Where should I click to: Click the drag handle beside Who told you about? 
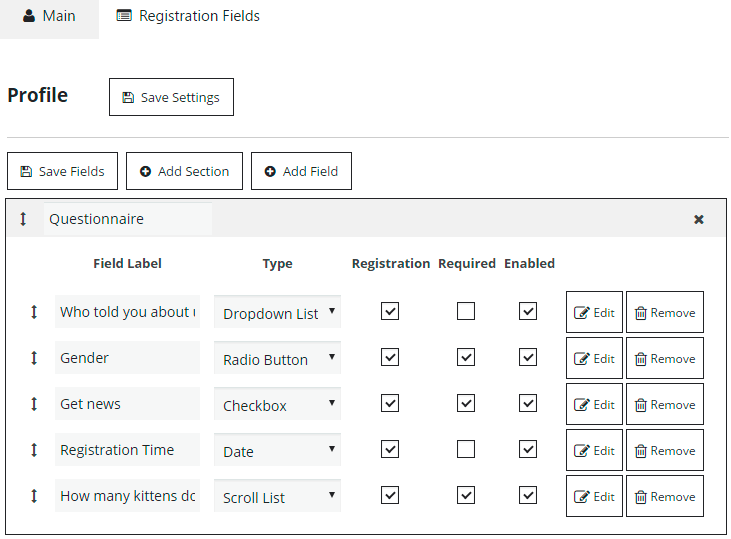click(34, 312)
